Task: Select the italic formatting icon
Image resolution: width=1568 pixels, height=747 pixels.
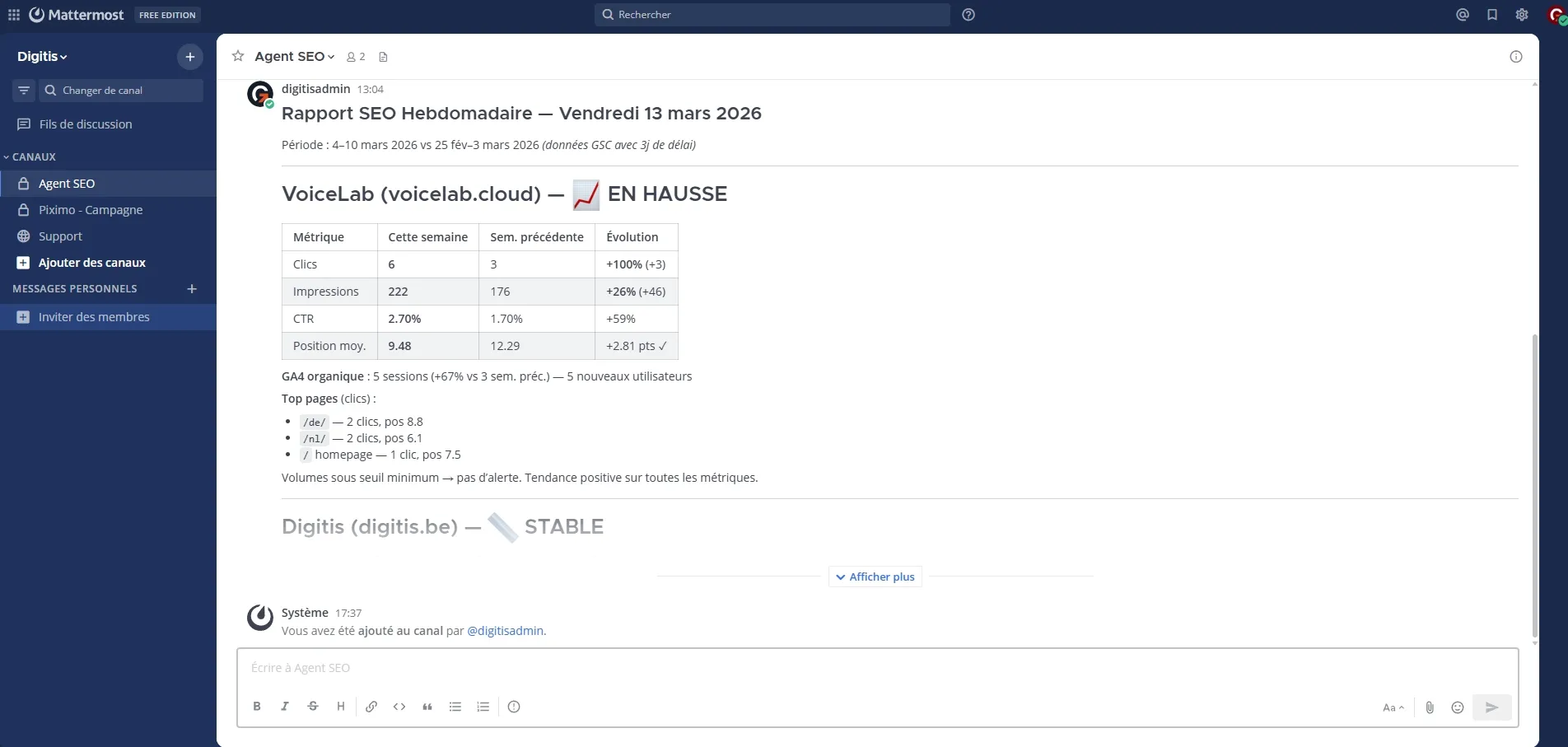Action: coord(284,707)
